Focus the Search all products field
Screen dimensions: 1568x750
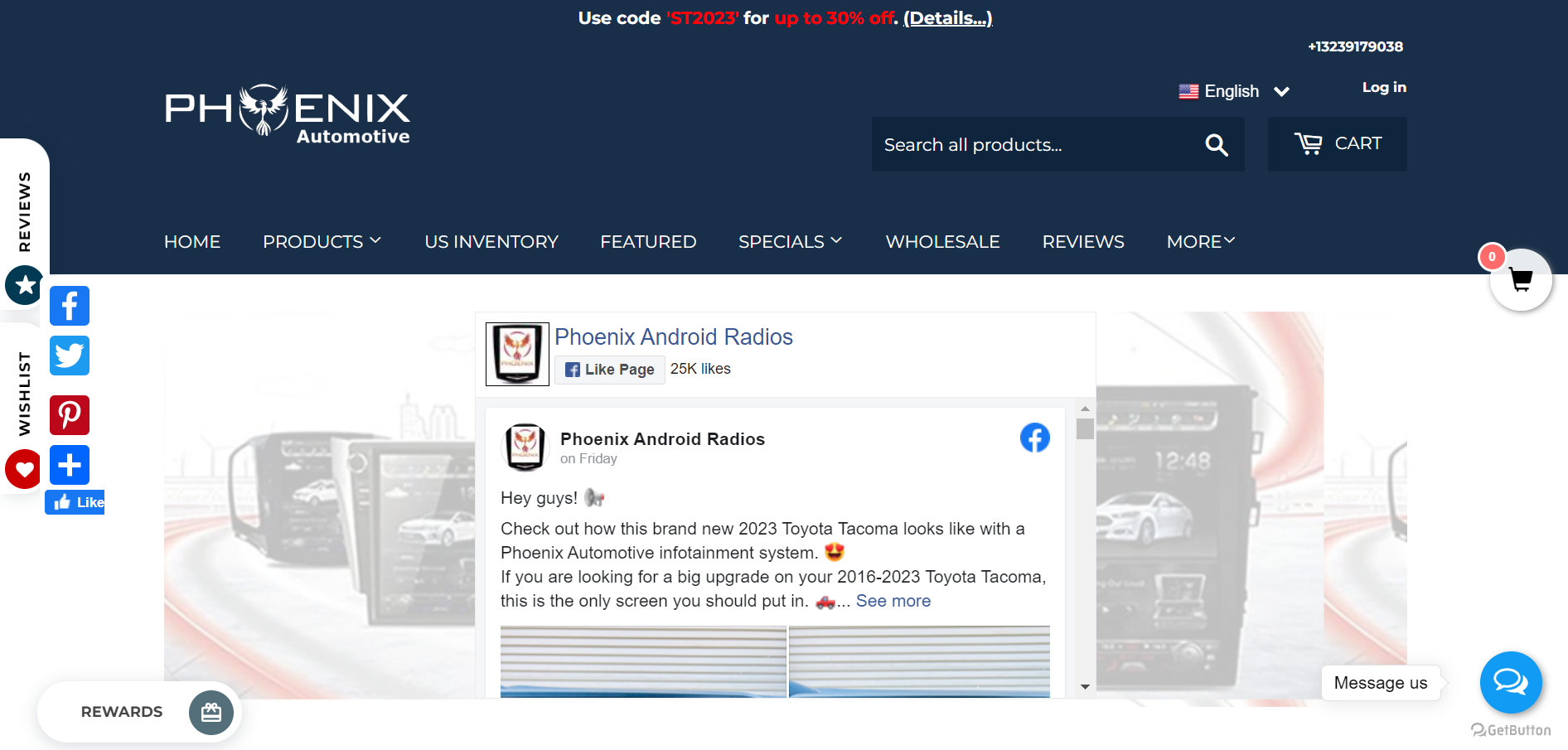pos(1036,144)
